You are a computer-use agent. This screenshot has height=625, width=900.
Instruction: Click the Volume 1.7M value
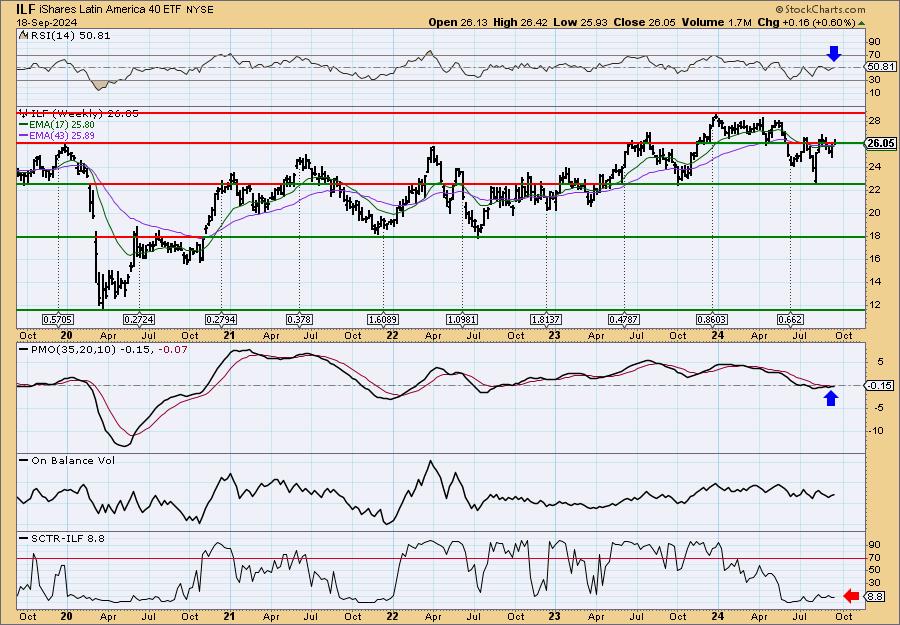(x=716, y=22)
